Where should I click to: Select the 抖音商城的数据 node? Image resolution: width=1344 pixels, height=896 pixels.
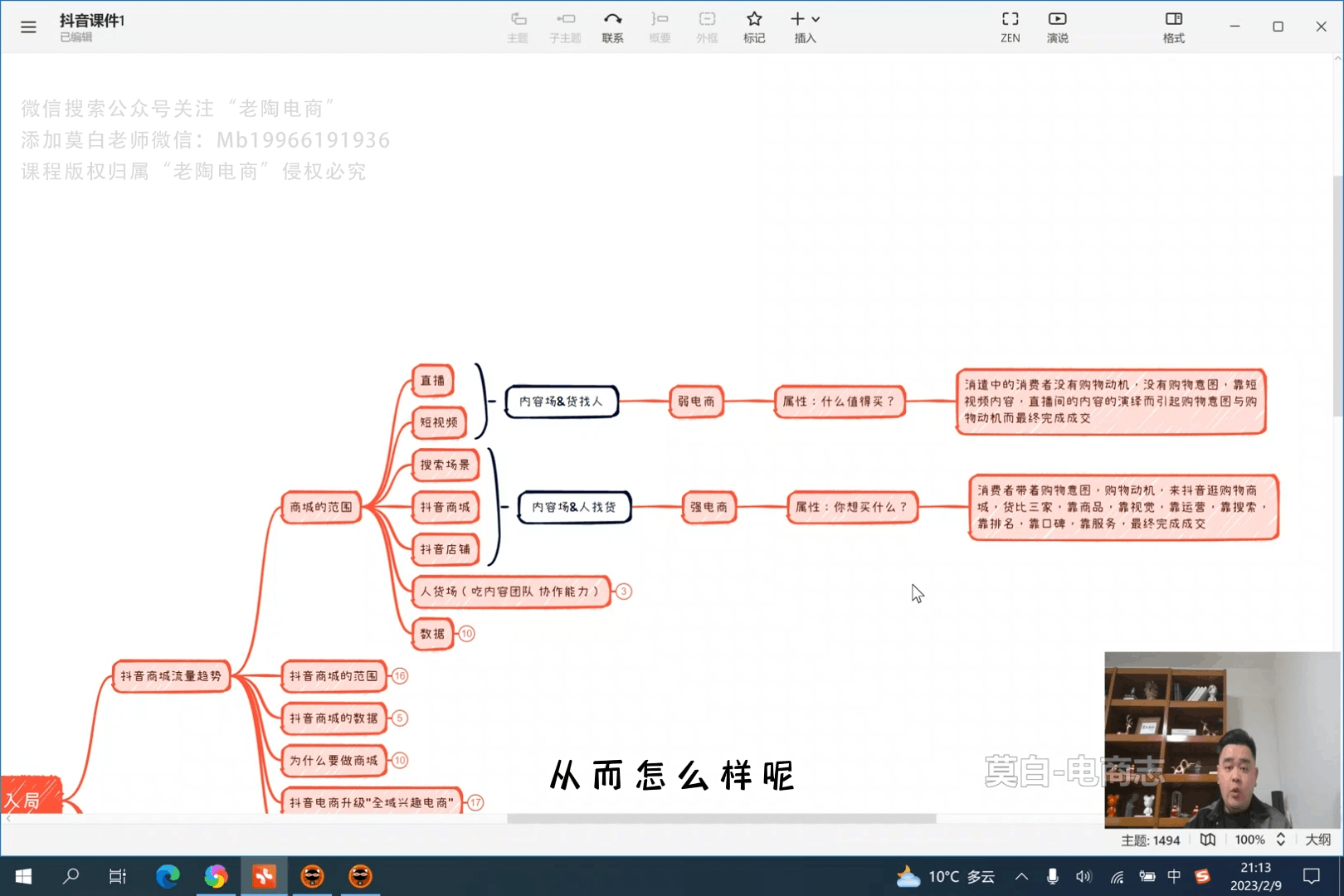pyautogui.click(x=334, y=718)
